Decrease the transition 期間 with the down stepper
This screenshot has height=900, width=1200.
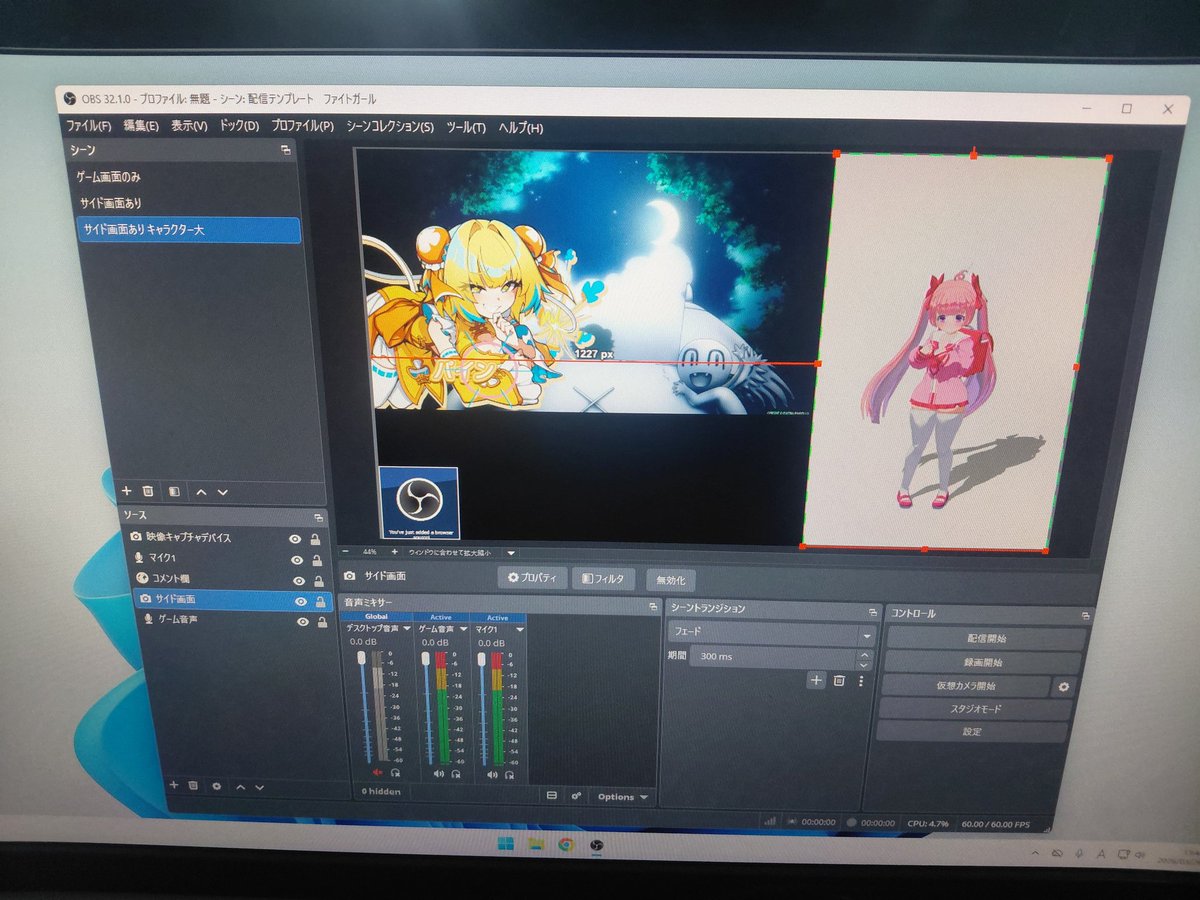[864, 664]
